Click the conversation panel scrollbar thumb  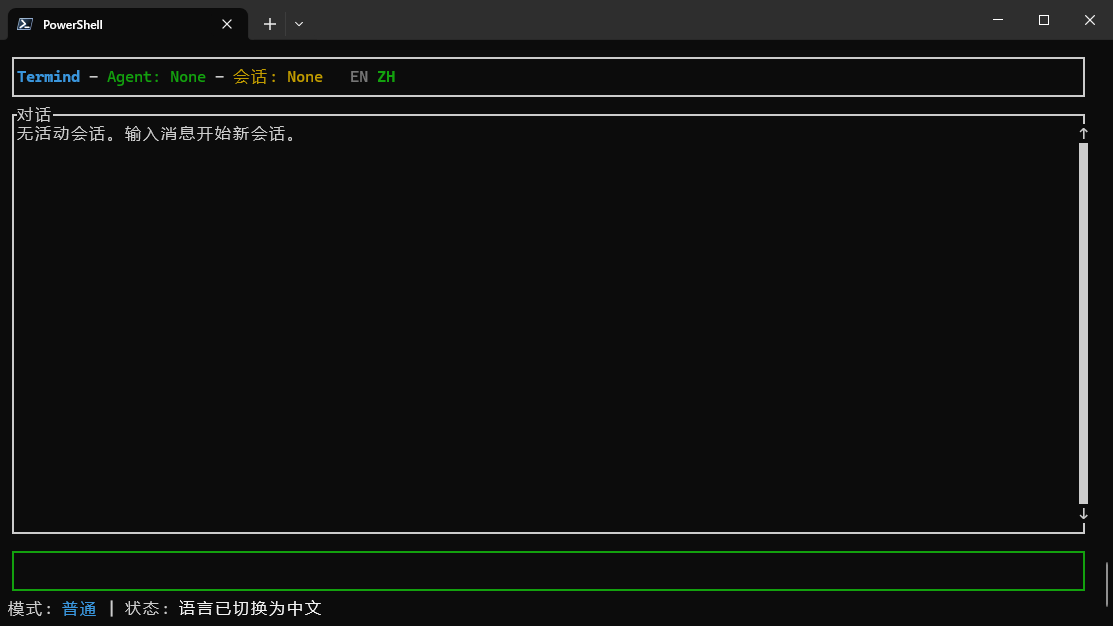pos(1083,320)
